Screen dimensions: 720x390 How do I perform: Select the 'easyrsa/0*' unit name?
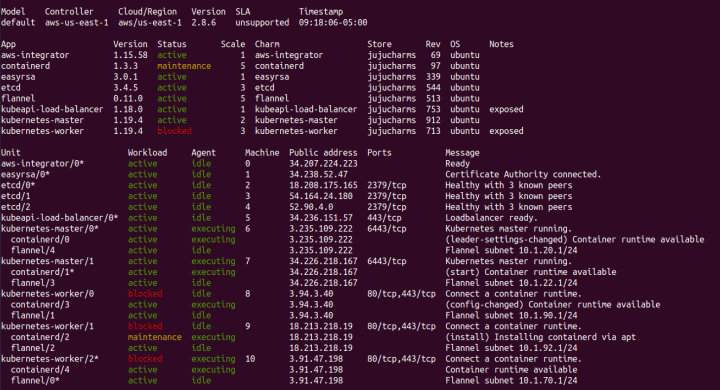point(25,175)
